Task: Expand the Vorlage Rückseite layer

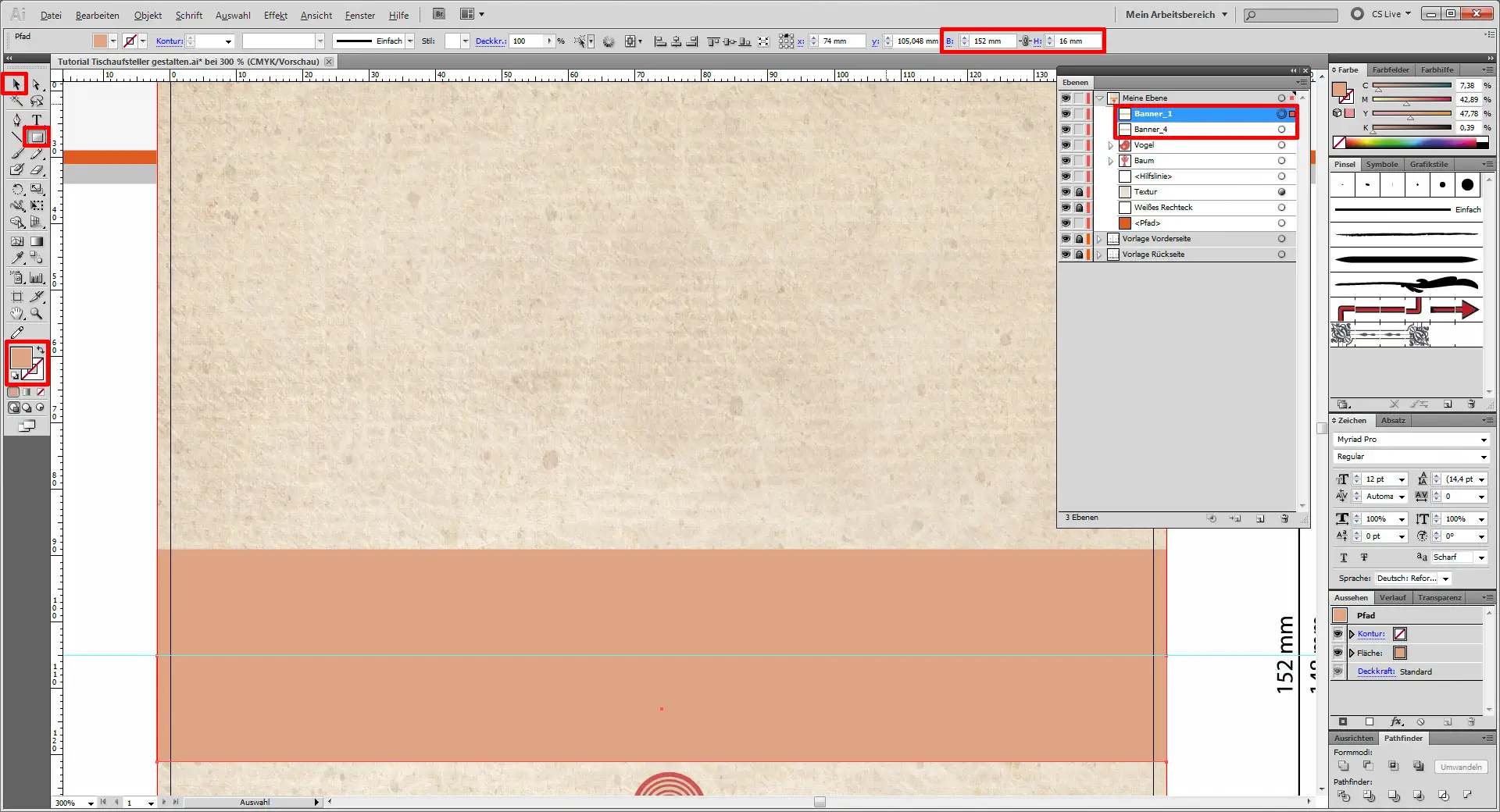Action: coord(1099,255)
